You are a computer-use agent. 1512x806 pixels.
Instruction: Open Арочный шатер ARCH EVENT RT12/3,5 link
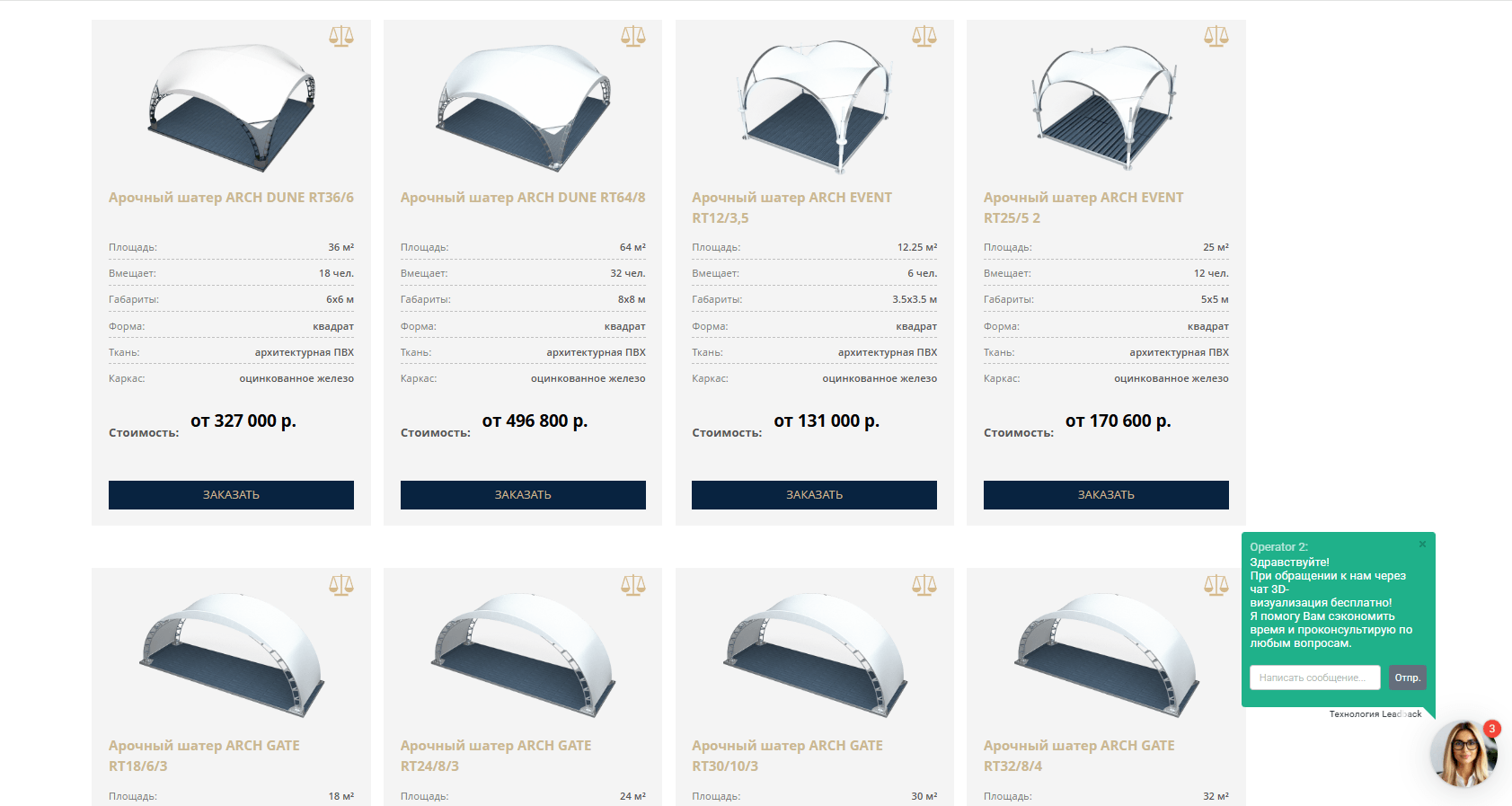(791, 208)
